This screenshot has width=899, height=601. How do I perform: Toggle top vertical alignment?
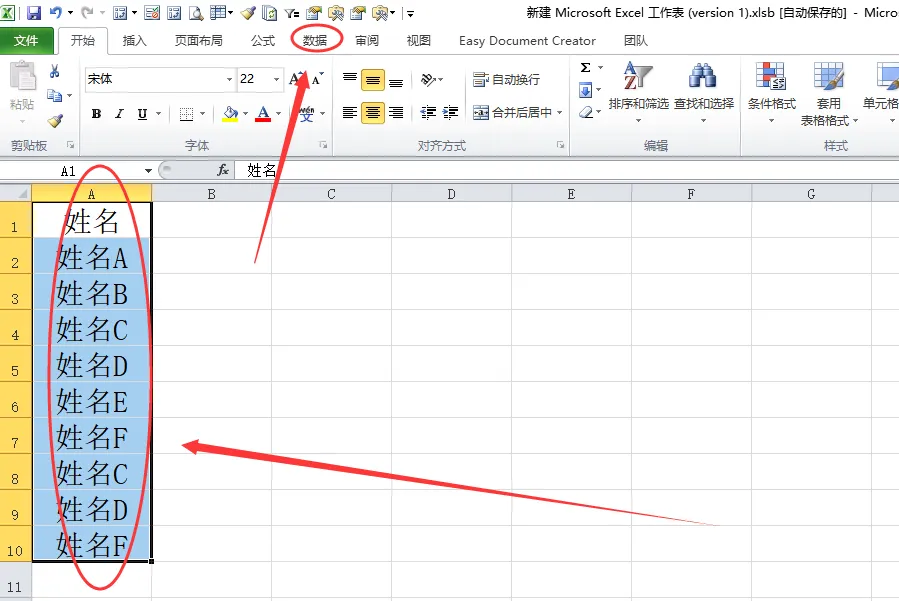[350, 79]
